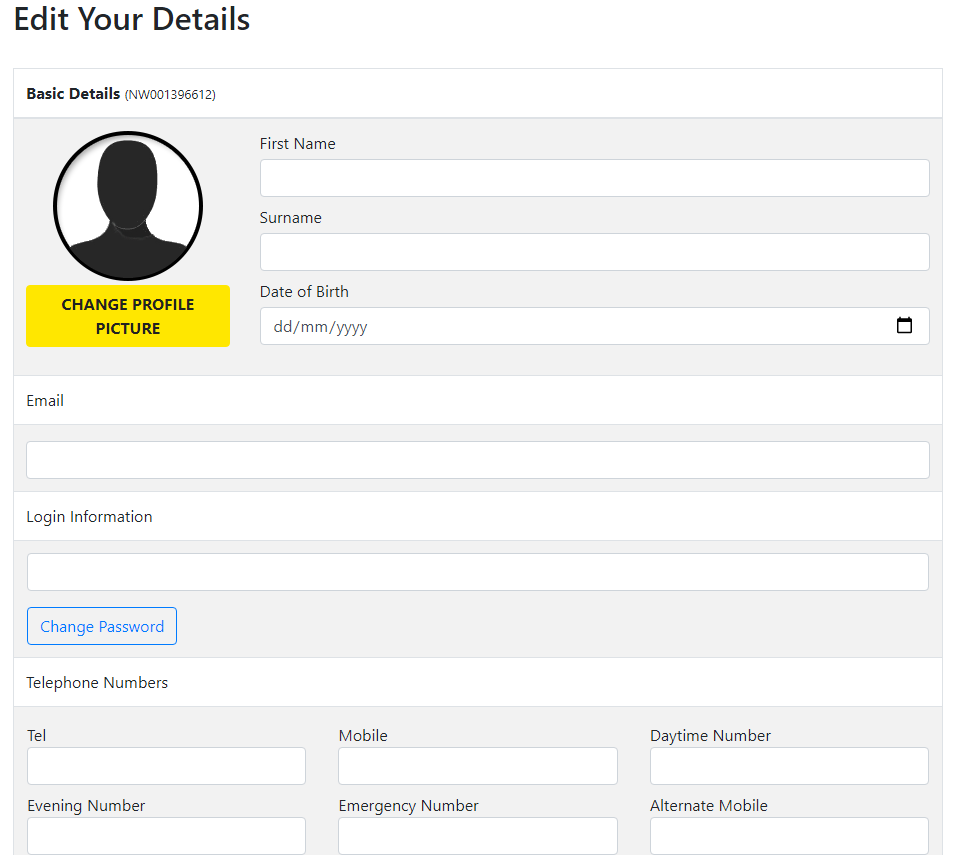Select the Alternate Mobile field
The width and height of the screenshot is (969, 855).
pos(789,836)
